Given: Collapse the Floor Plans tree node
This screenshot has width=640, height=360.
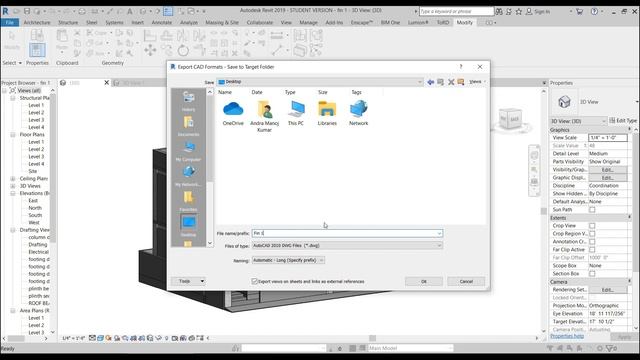Looking at the screenshot, I should point(13,134).
